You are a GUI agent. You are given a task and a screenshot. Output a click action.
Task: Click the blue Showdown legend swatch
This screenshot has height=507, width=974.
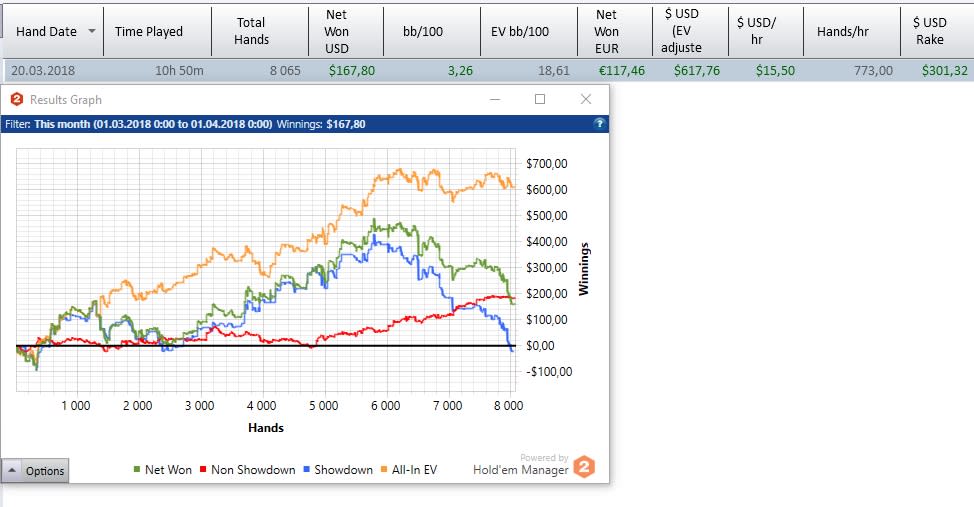click(306, 470)
